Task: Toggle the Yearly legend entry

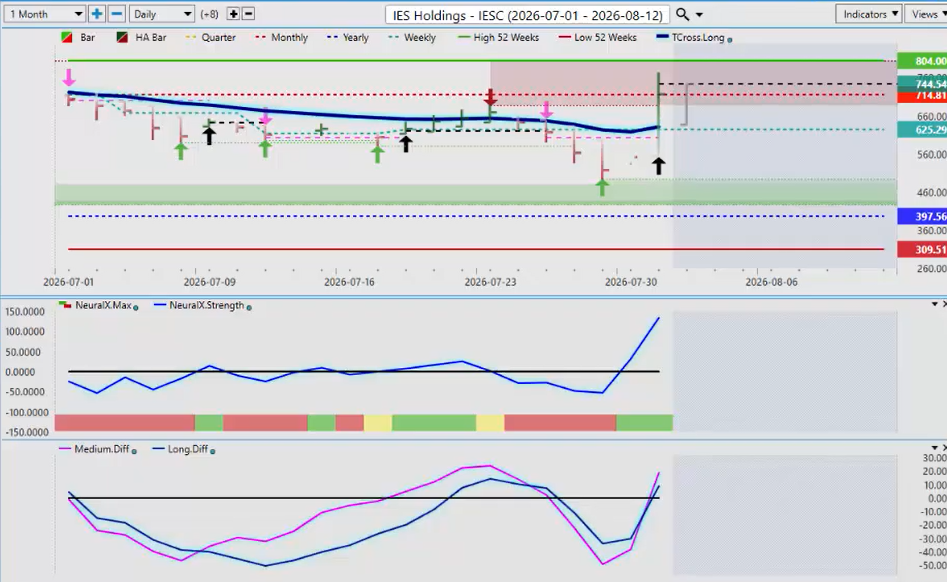Action: [x=347, y=37]
